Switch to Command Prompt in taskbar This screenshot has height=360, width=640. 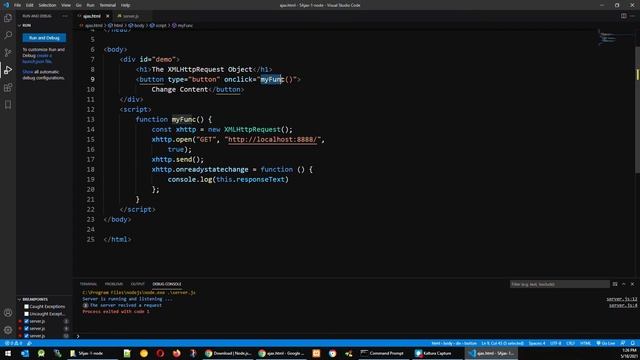click(x=382, y=353)
